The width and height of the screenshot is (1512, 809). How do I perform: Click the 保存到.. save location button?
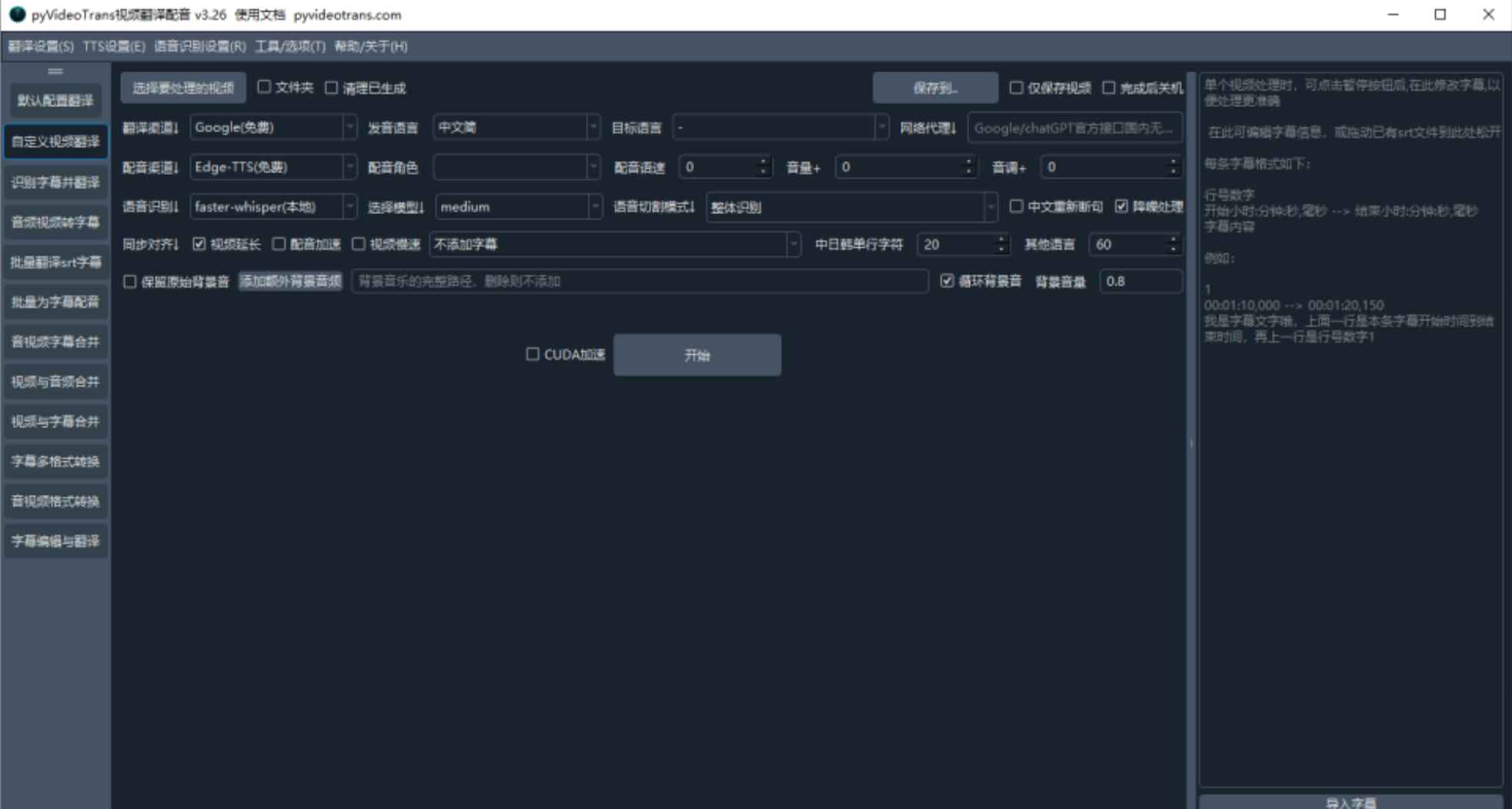pos(934,87)
